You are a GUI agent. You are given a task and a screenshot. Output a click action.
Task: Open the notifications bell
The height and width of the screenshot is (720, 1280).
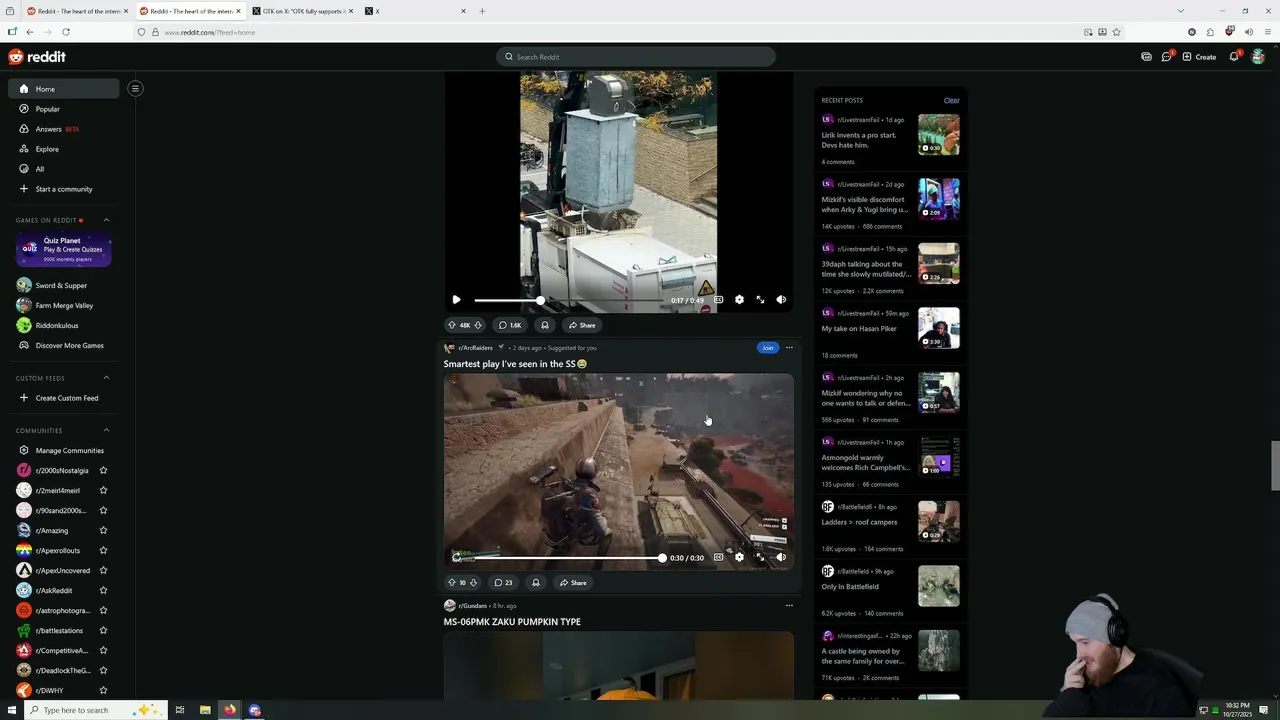(x=1234, y=57)
